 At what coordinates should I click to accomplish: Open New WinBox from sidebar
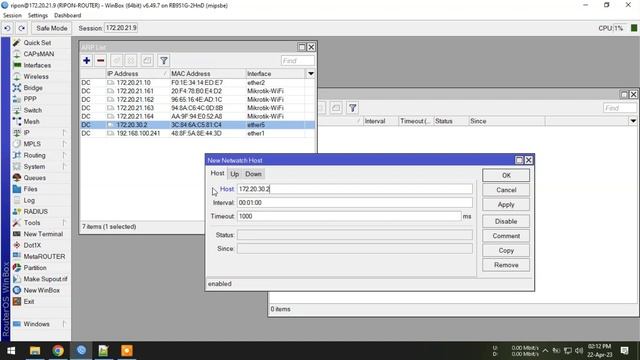pyautogui.click(x=41, y=290)
